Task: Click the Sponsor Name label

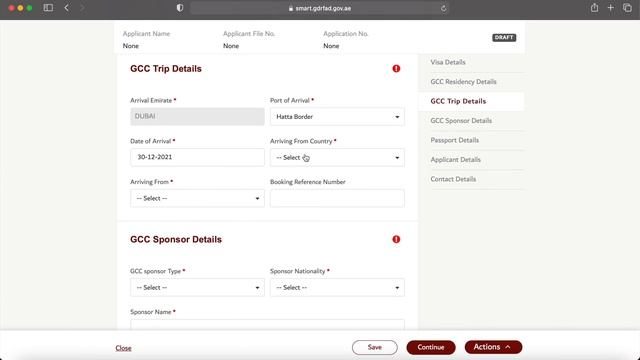Action: (x=151, y=312)
